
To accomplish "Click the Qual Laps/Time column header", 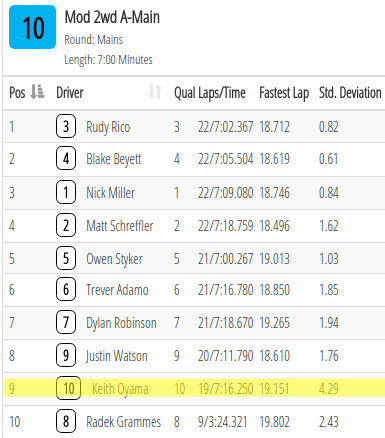I will 210,93.
